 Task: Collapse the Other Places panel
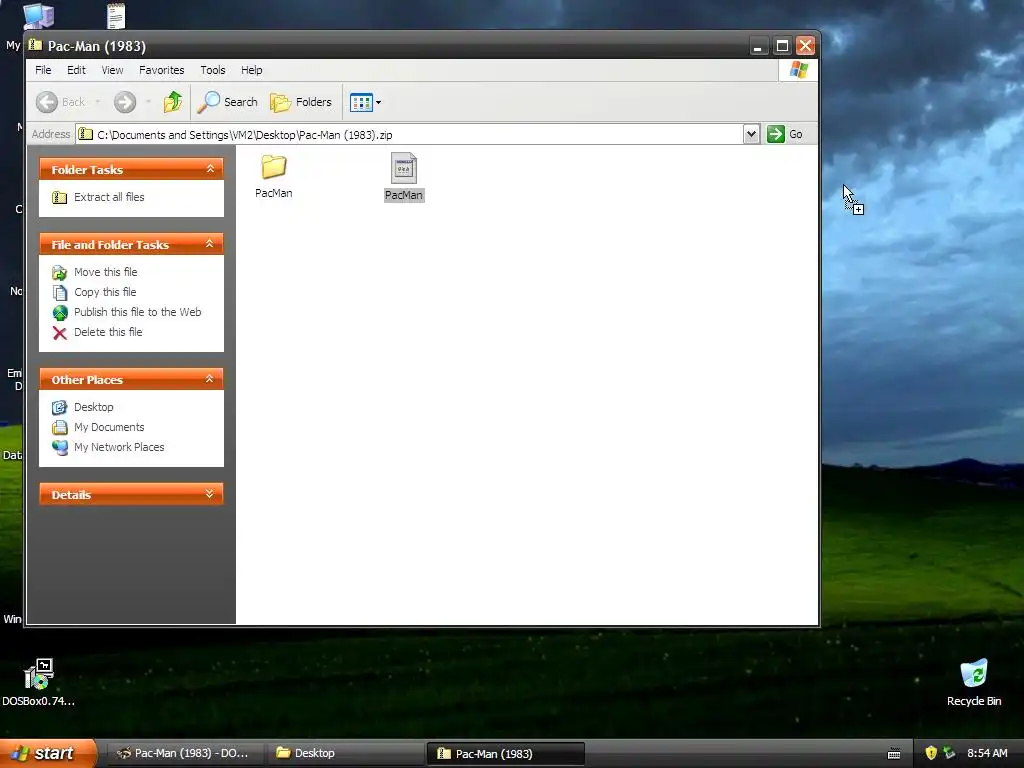coord(210,379)
